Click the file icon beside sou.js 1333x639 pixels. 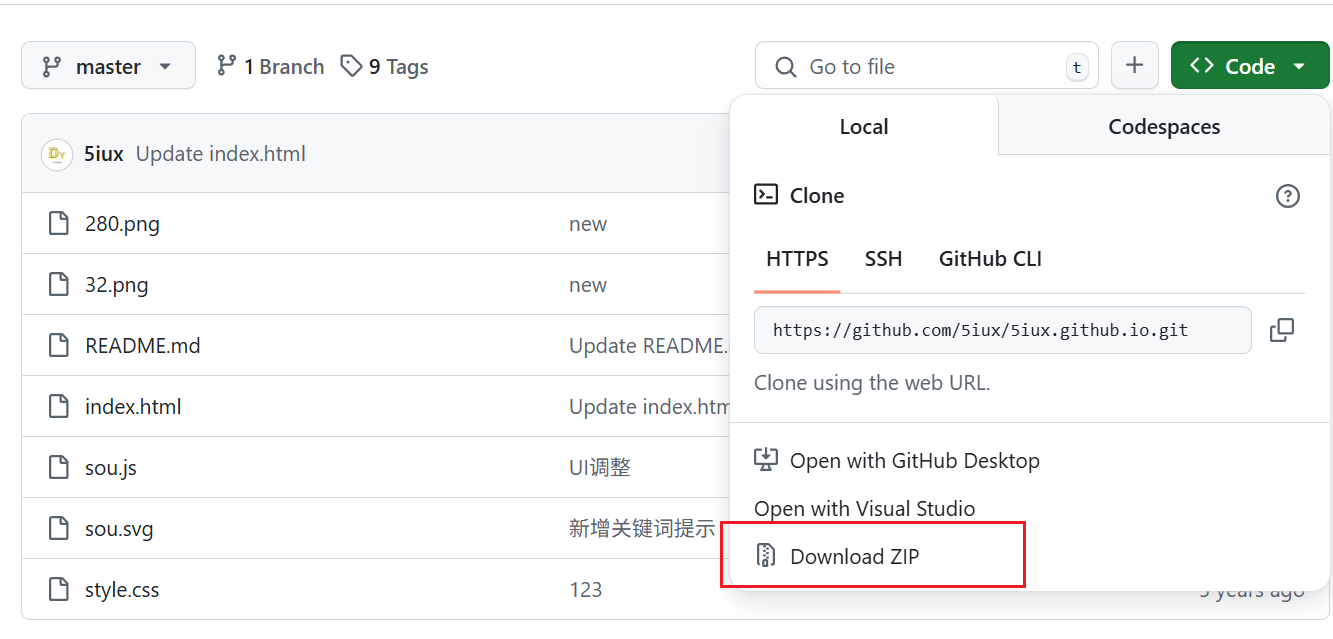[59, 468]
